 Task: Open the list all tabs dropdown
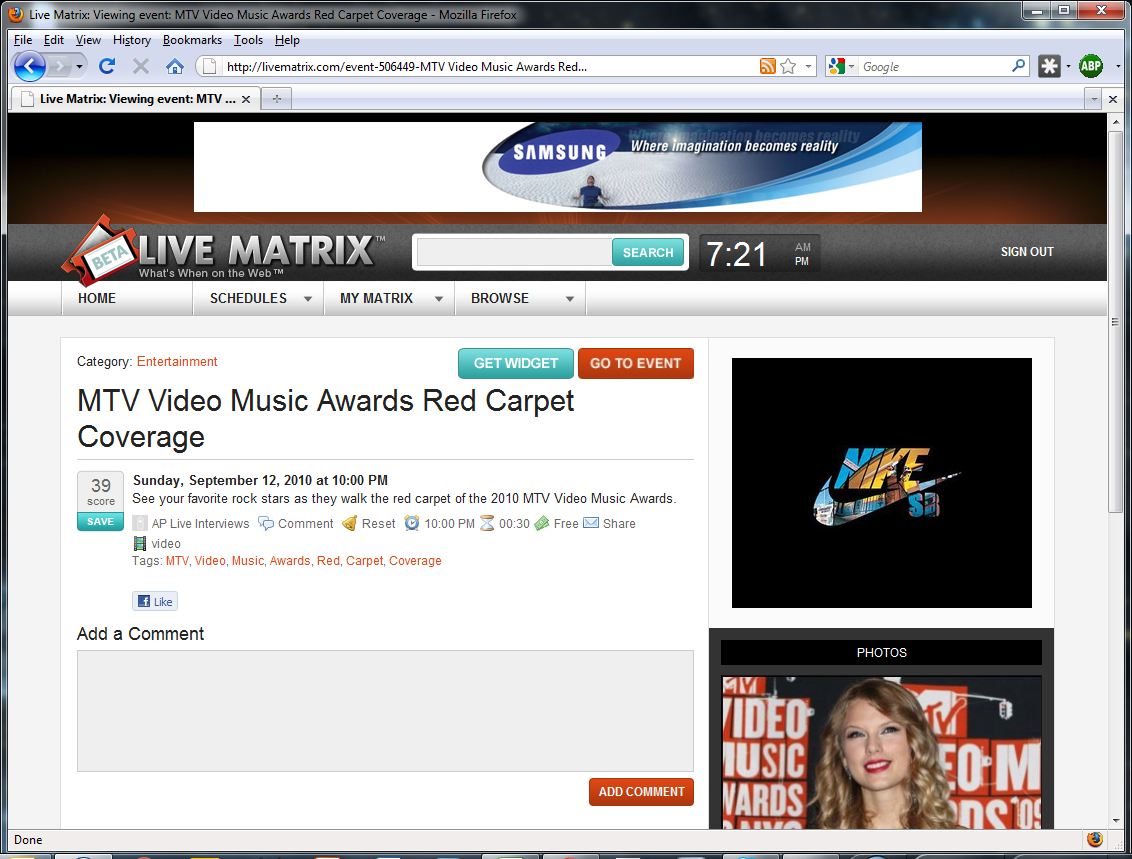pos(1094,99)
